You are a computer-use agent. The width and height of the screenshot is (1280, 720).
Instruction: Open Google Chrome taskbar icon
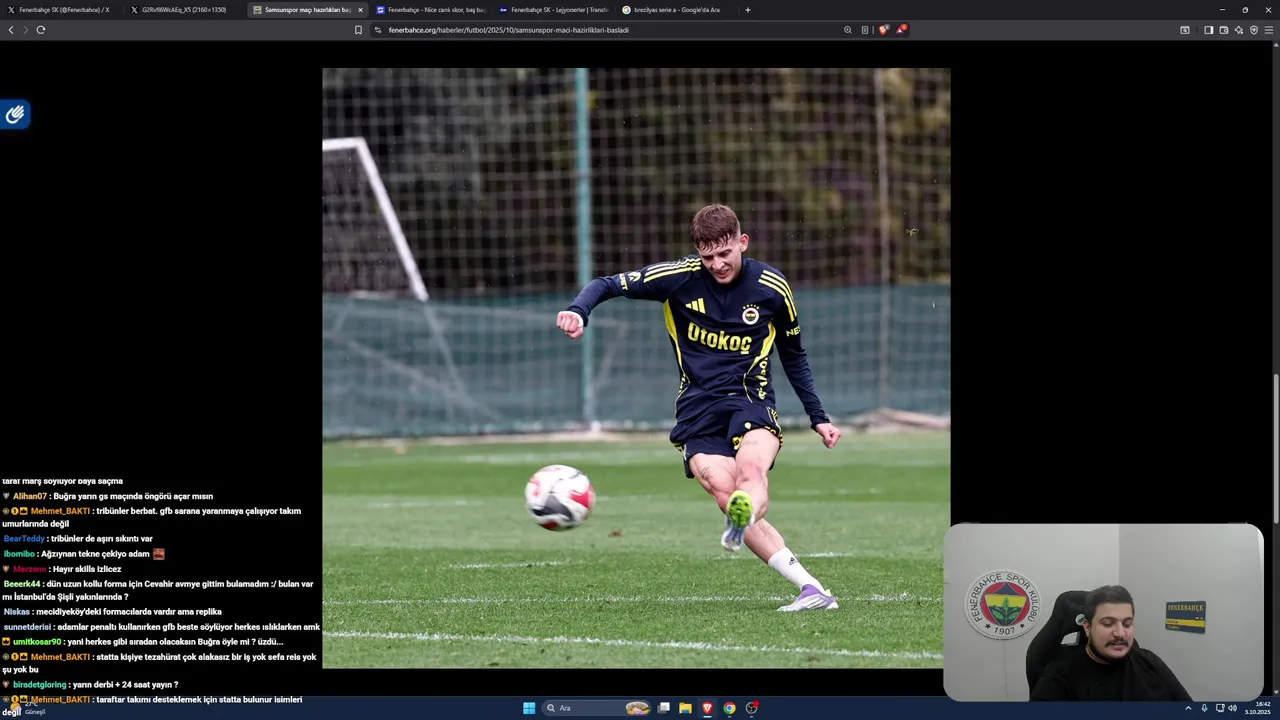[729, 708]
